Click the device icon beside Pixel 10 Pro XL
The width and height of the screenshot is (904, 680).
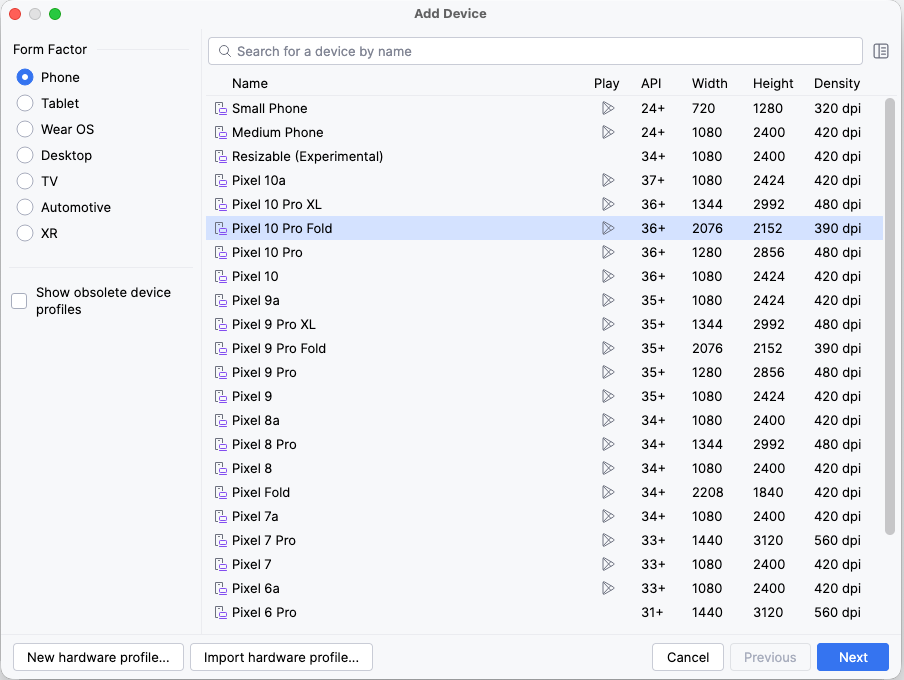click(221, 205)
